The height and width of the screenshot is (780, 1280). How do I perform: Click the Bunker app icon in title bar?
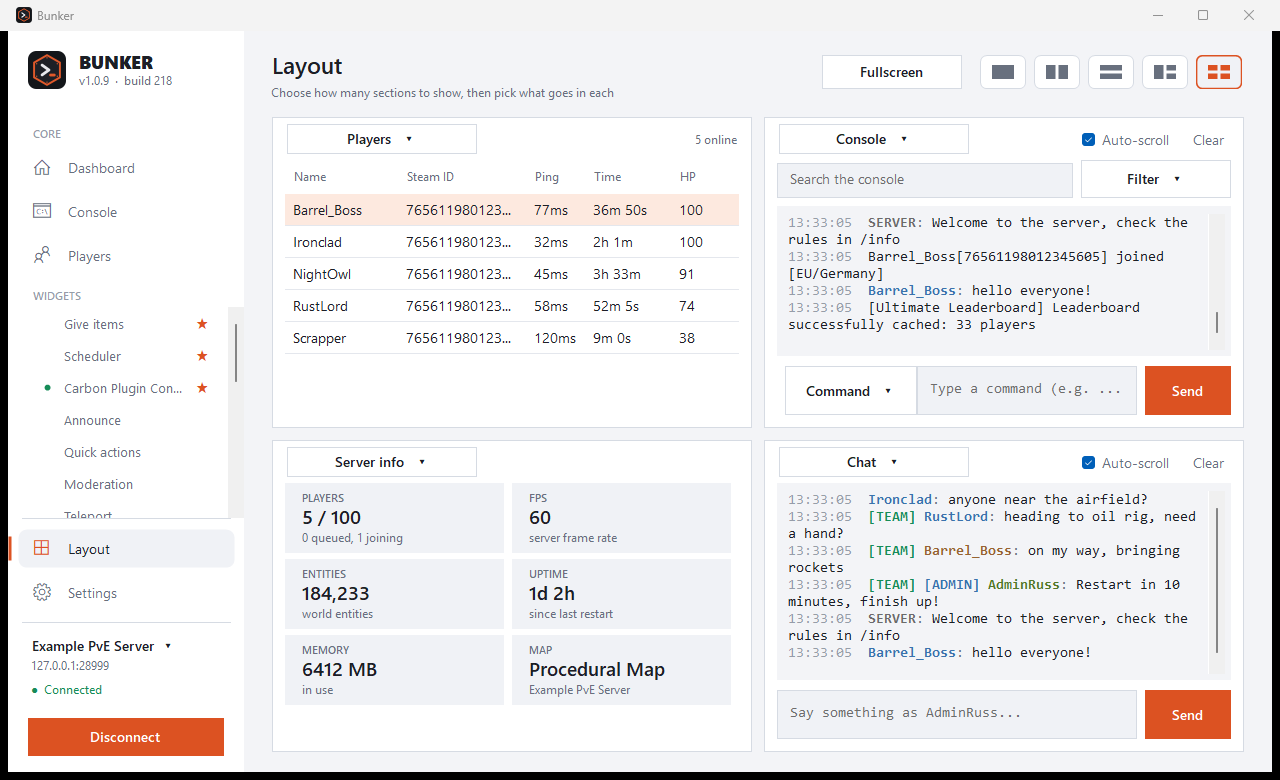pyautogui.click(x=24, y=15)
